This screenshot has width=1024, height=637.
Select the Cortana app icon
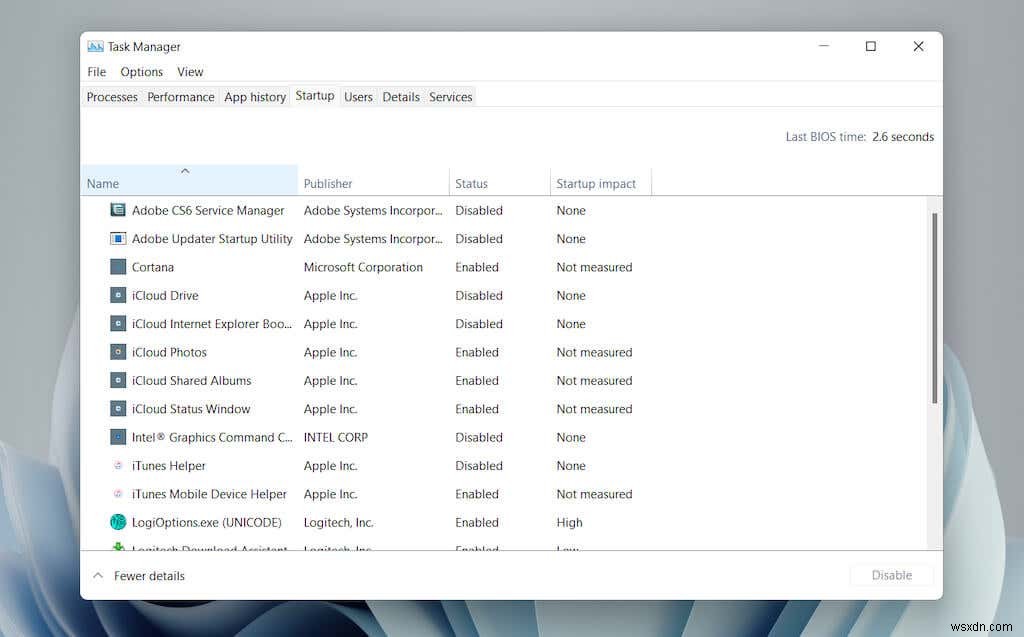click(117, 267)
